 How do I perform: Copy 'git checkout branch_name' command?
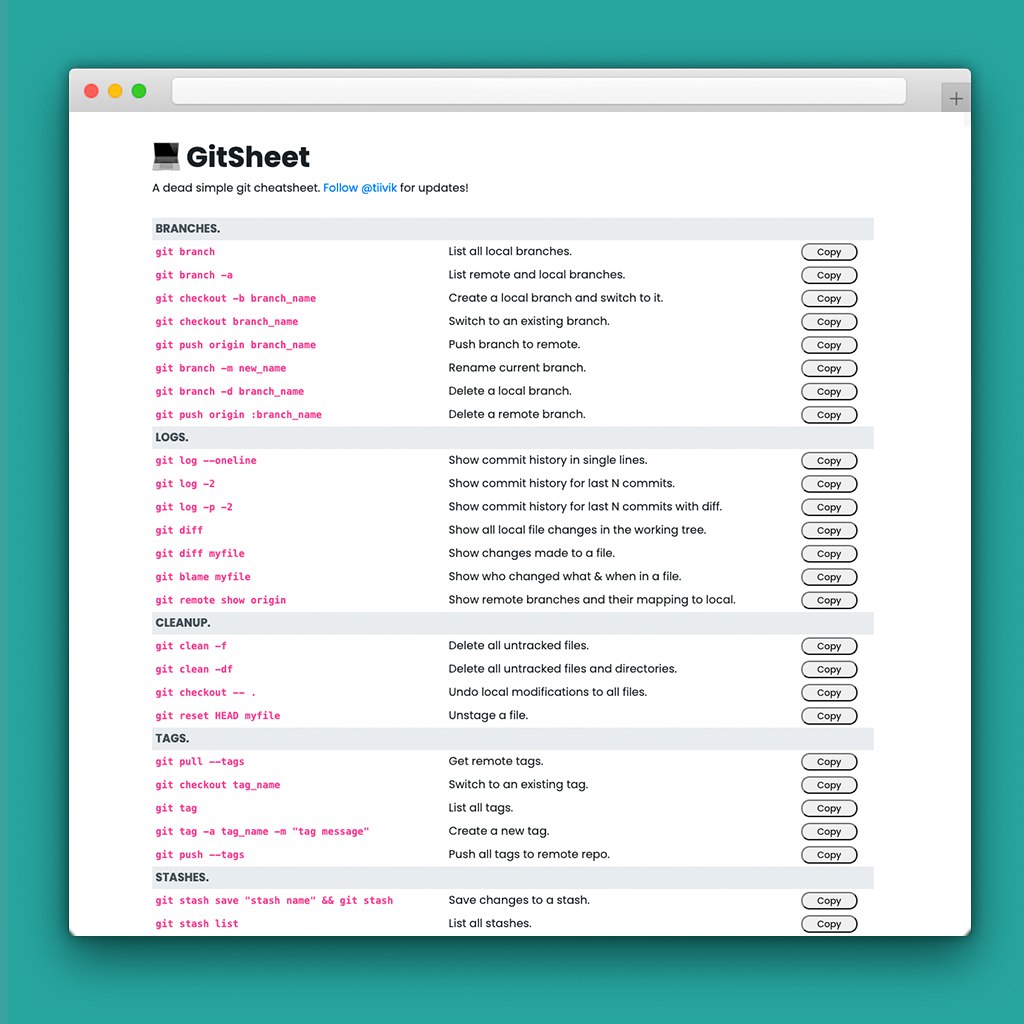pyautogui.click(x=829, y=322)
